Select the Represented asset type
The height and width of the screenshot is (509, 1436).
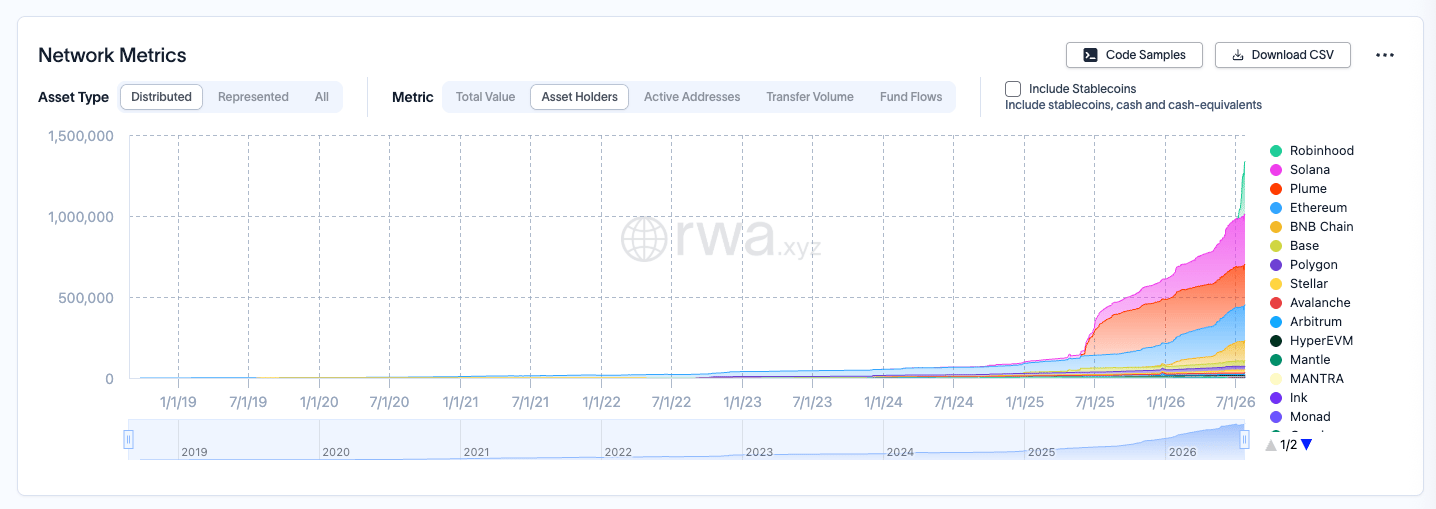tap(253, 97)
